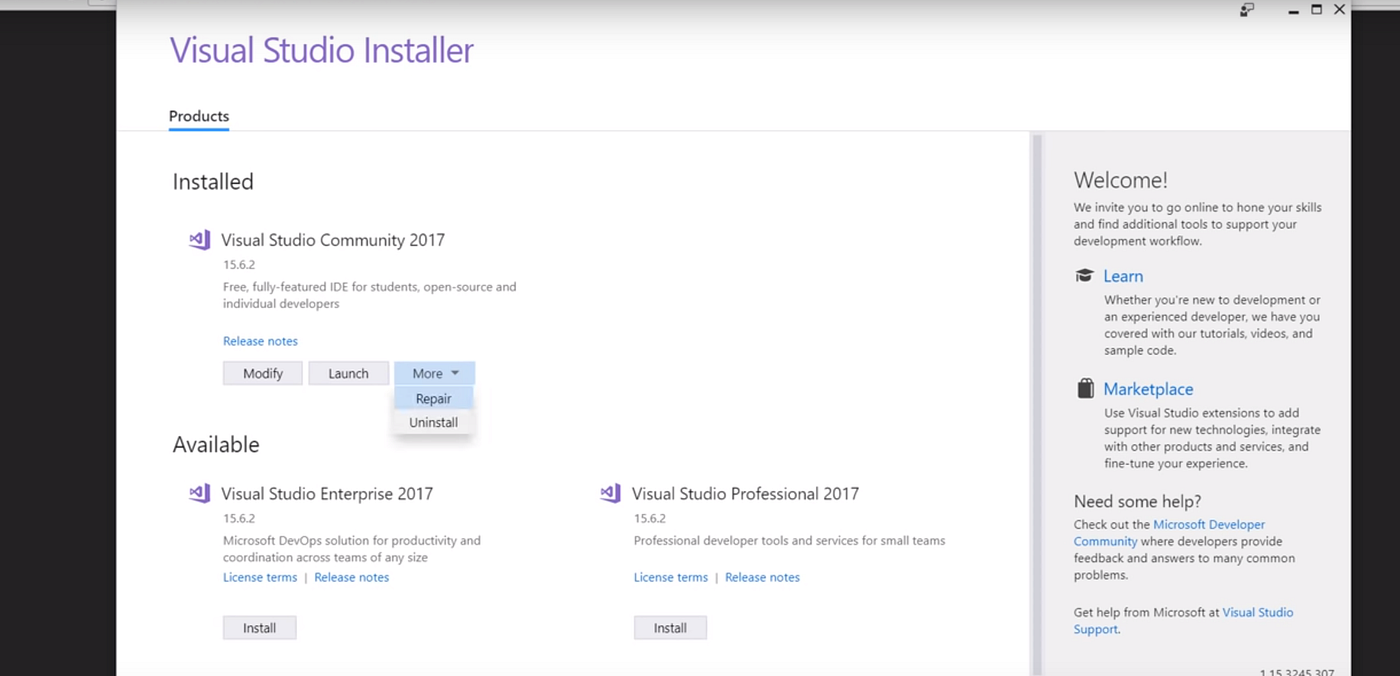Open the Microsoft Developer Community link
Viewport: 1400px width, 676px height.
[1170, 533]
